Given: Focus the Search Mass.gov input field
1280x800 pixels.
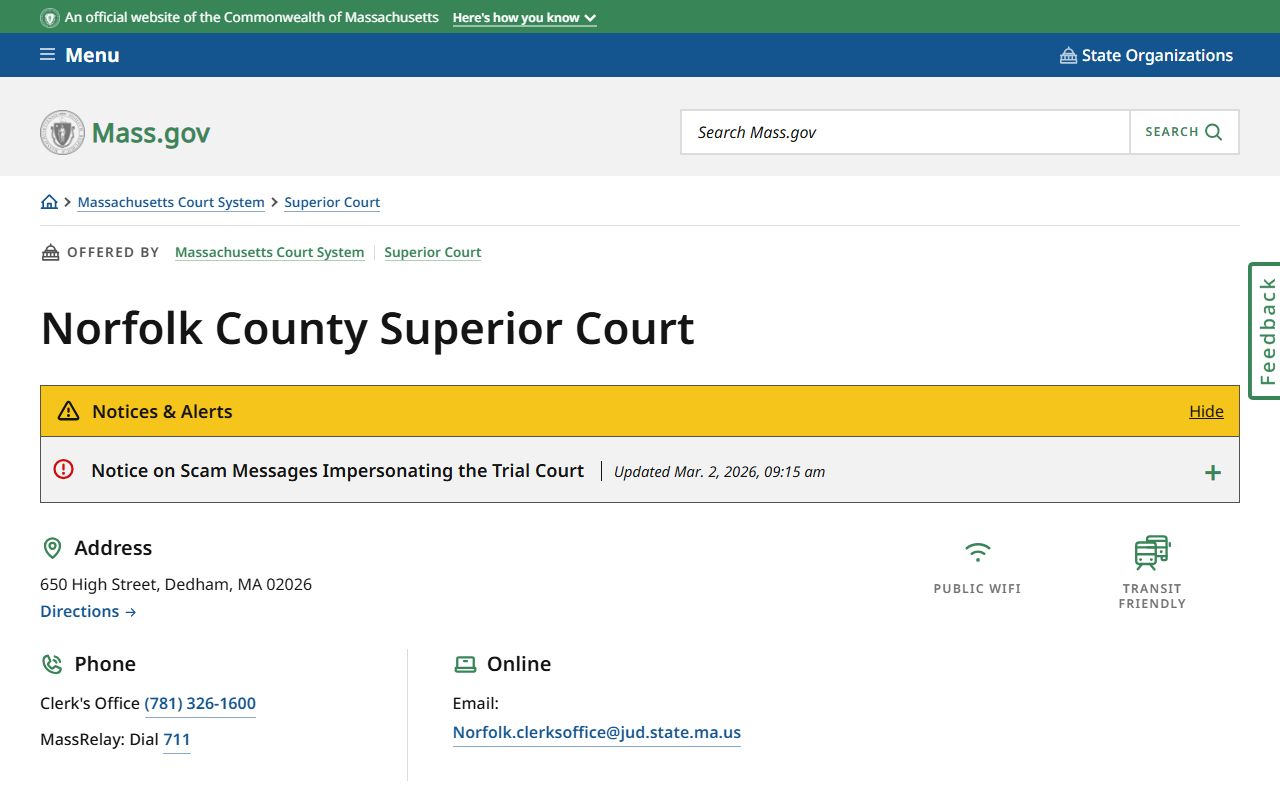Looking at the screenshot, I should (x=905, y=132).
